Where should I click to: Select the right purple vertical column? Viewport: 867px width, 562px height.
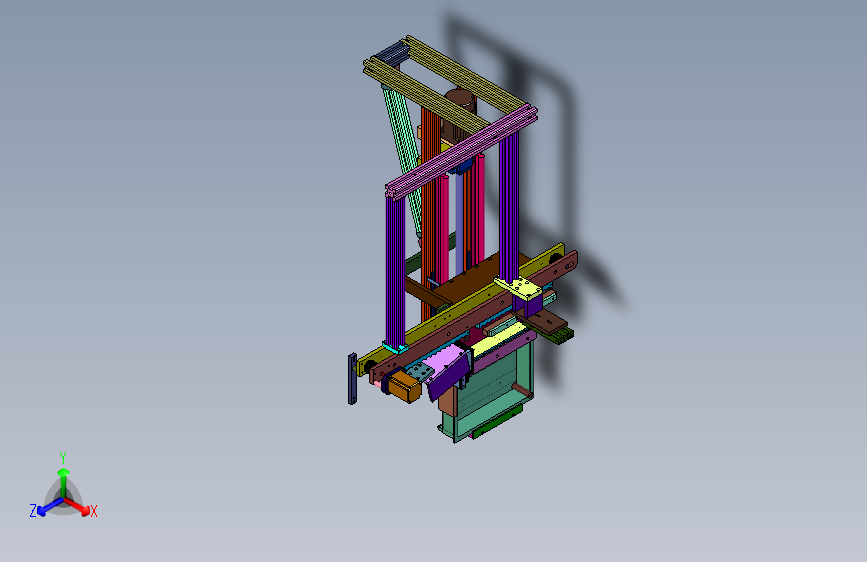pyautogui.click(x=509, y=205)
